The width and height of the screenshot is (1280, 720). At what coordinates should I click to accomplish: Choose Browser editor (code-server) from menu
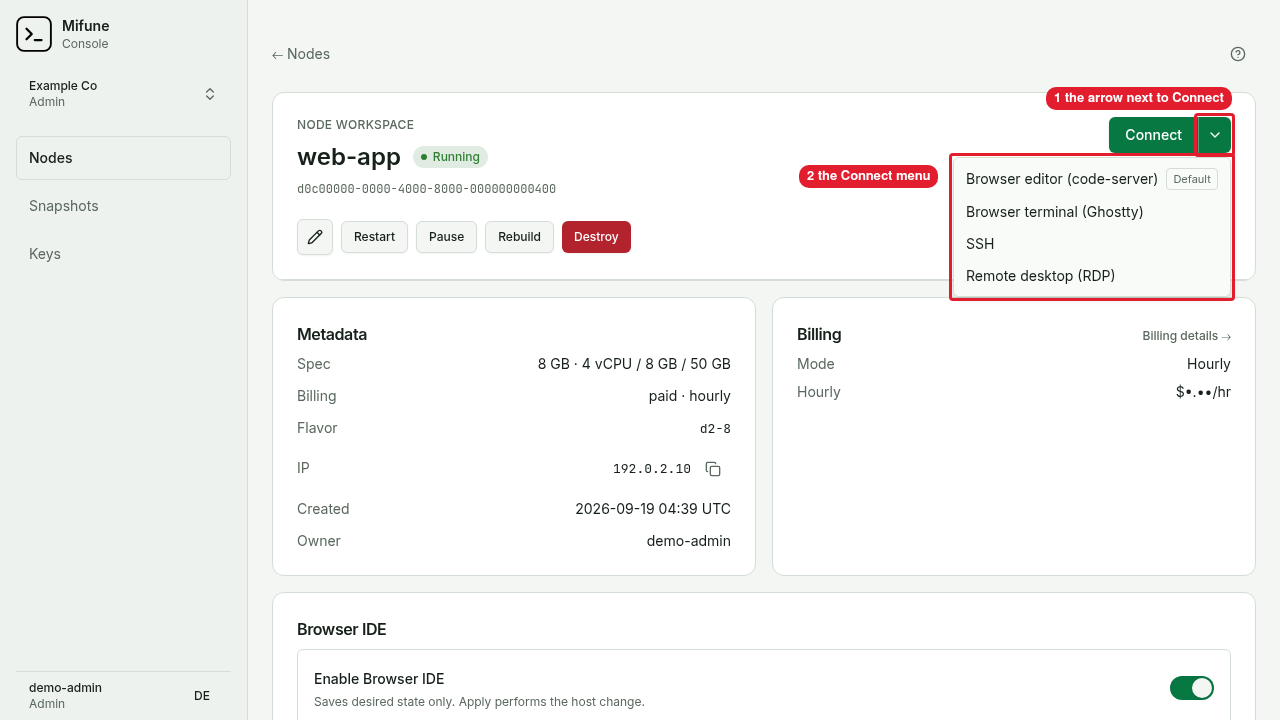1092,179
